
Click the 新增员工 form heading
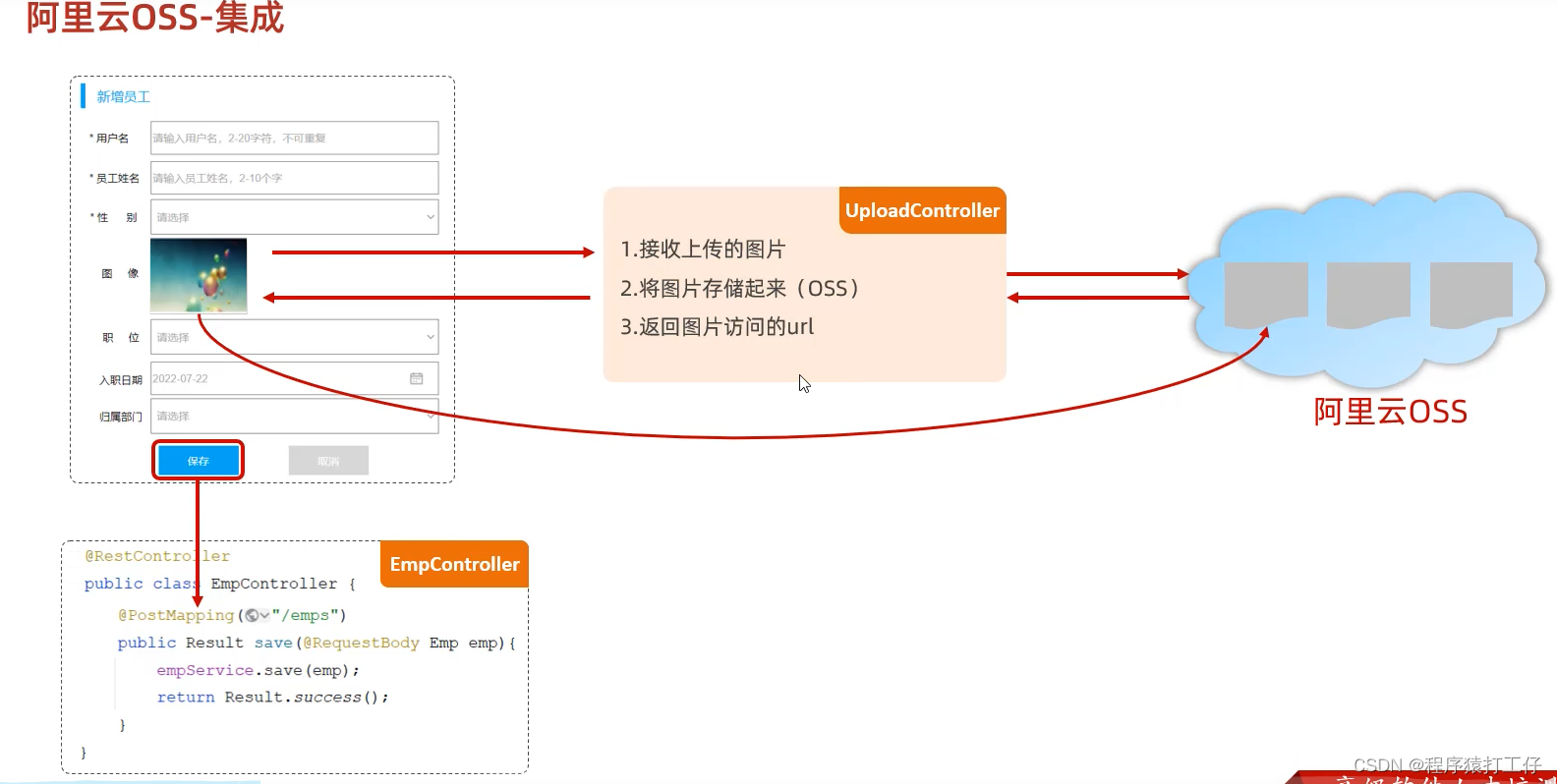(x=123, y=96)
